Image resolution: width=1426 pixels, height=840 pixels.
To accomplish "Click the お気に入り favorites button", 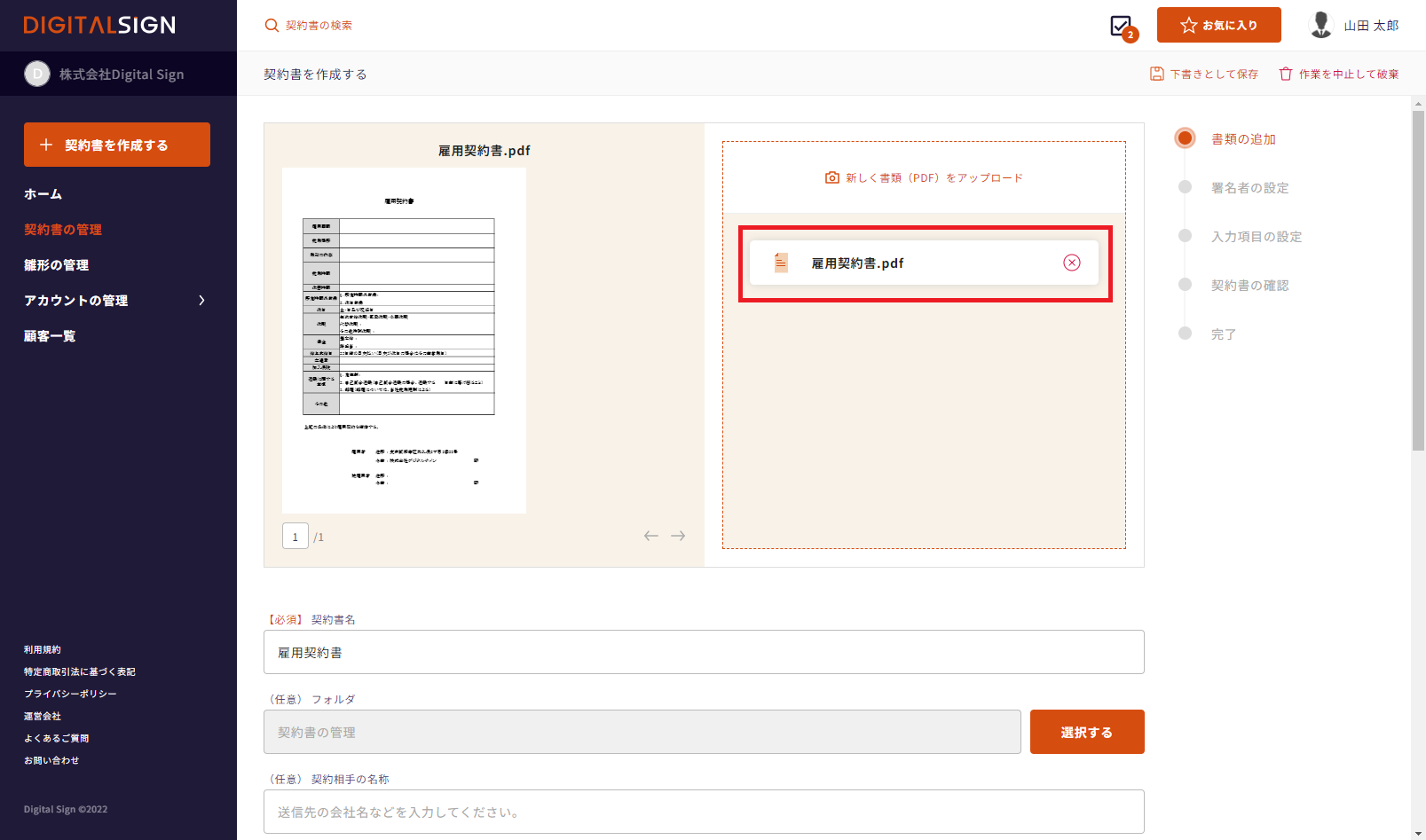I will pos(1218,25).
